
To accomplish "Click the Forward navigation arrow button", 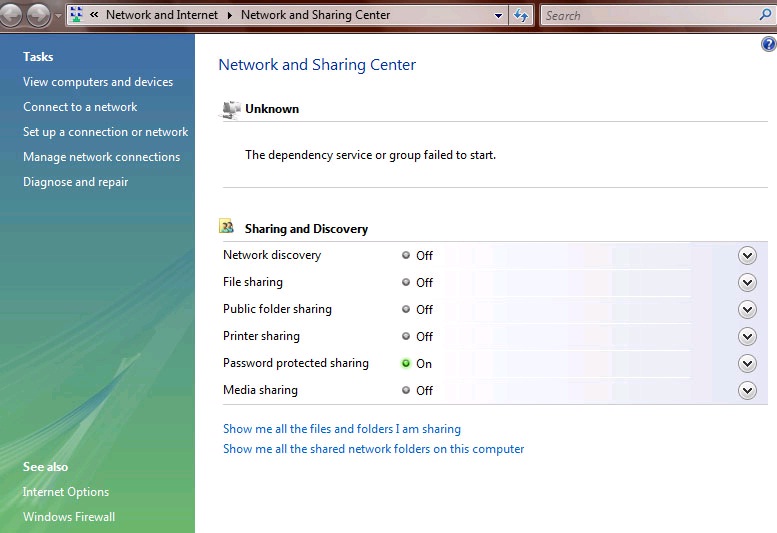I will (38, 15).
